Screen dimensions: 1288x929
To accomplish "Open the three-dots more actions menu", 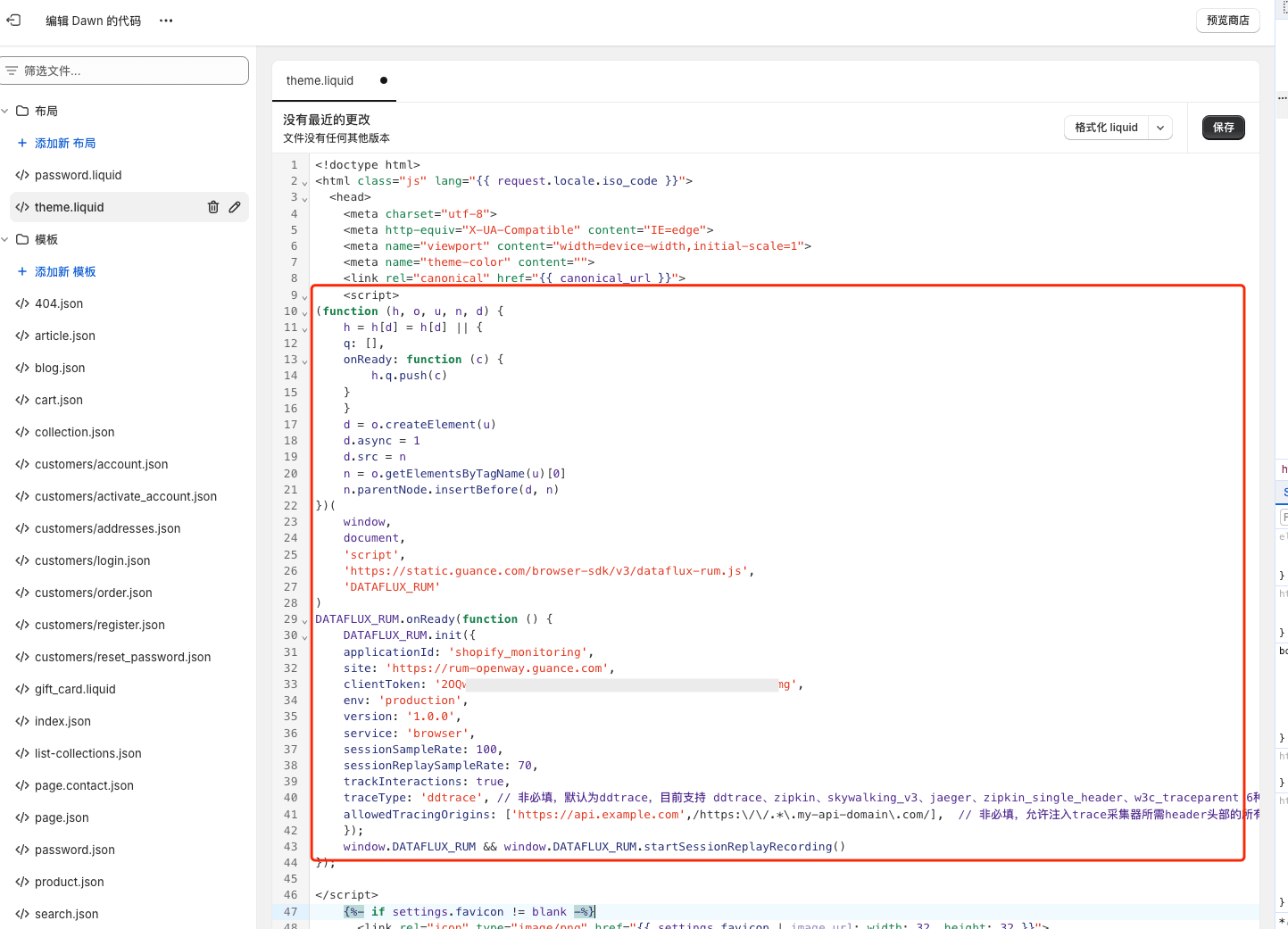I will [166, 21].
